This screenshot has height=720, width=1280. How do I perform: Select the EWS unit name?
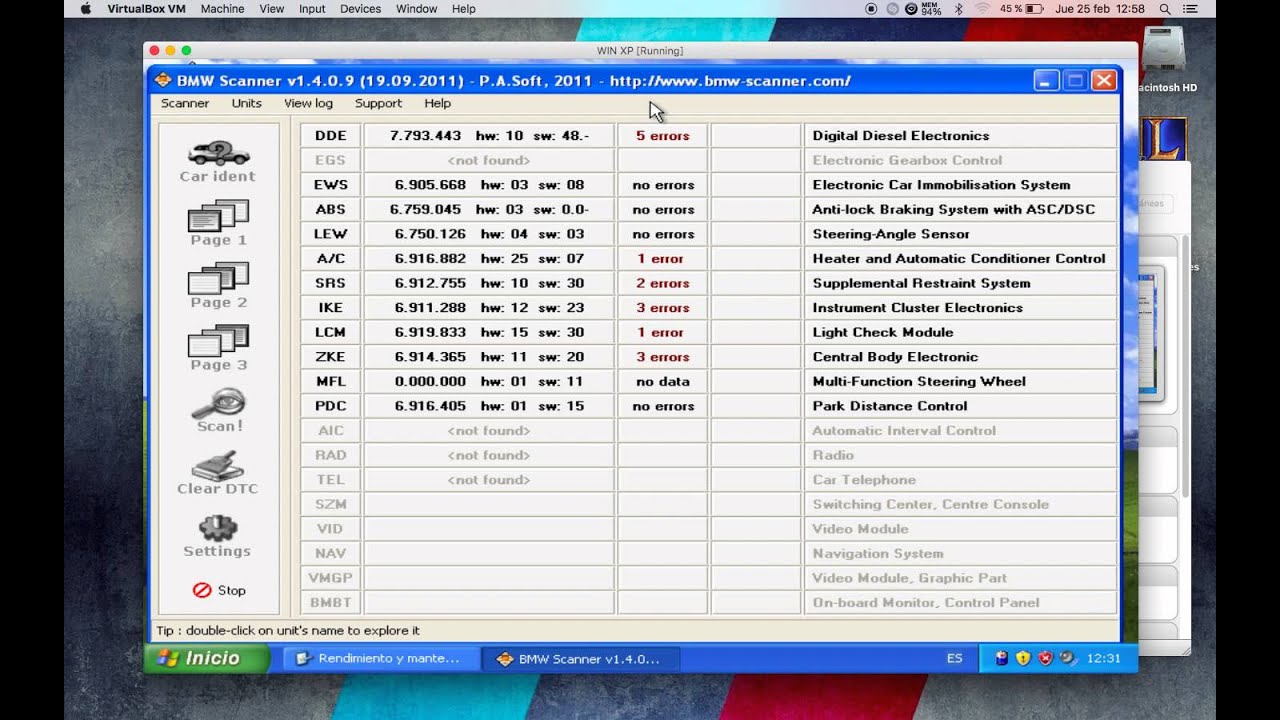[x=330, y=185]
